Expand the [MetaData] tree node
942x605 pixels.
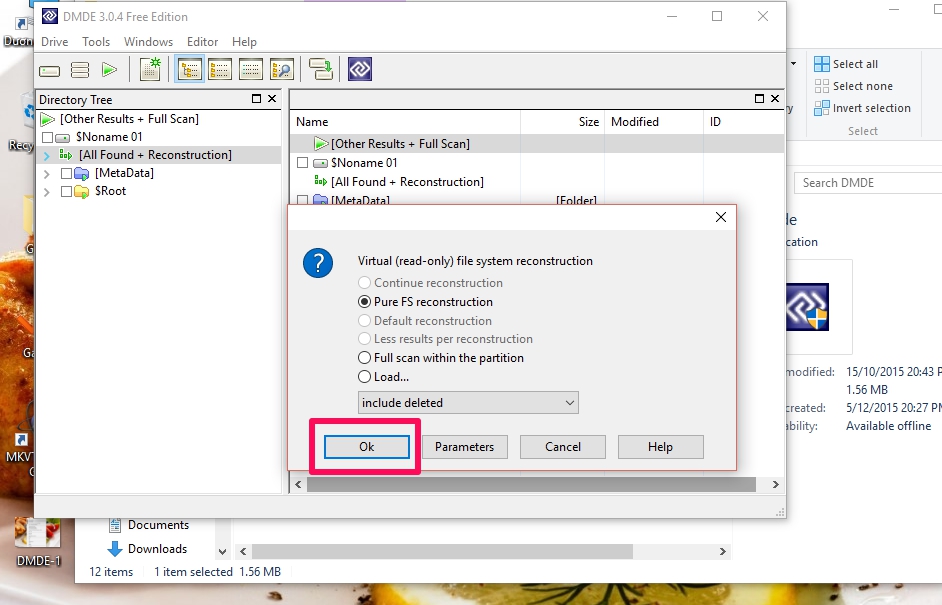coord(47,174)
